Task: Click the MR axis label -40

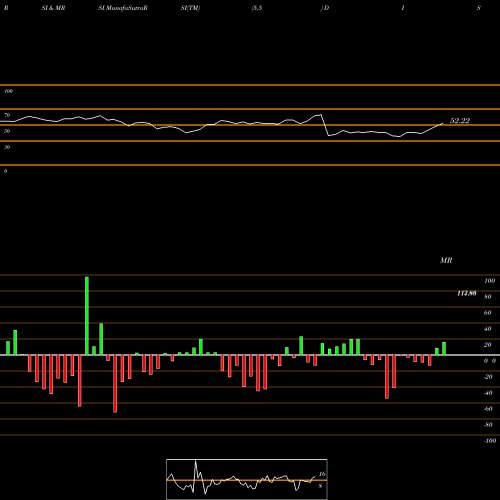Action: click(488, 393)
